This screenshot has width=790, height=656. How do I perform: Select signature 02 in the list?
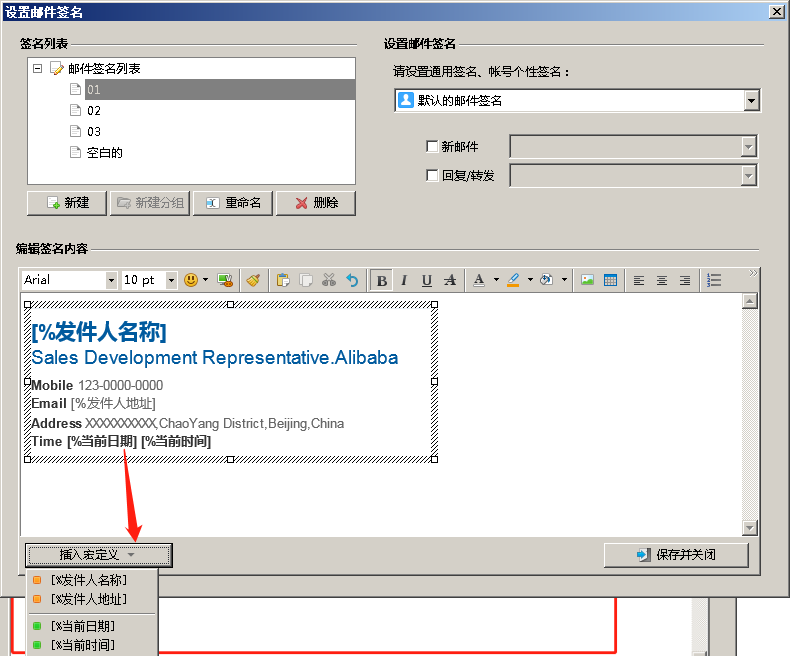94,111
